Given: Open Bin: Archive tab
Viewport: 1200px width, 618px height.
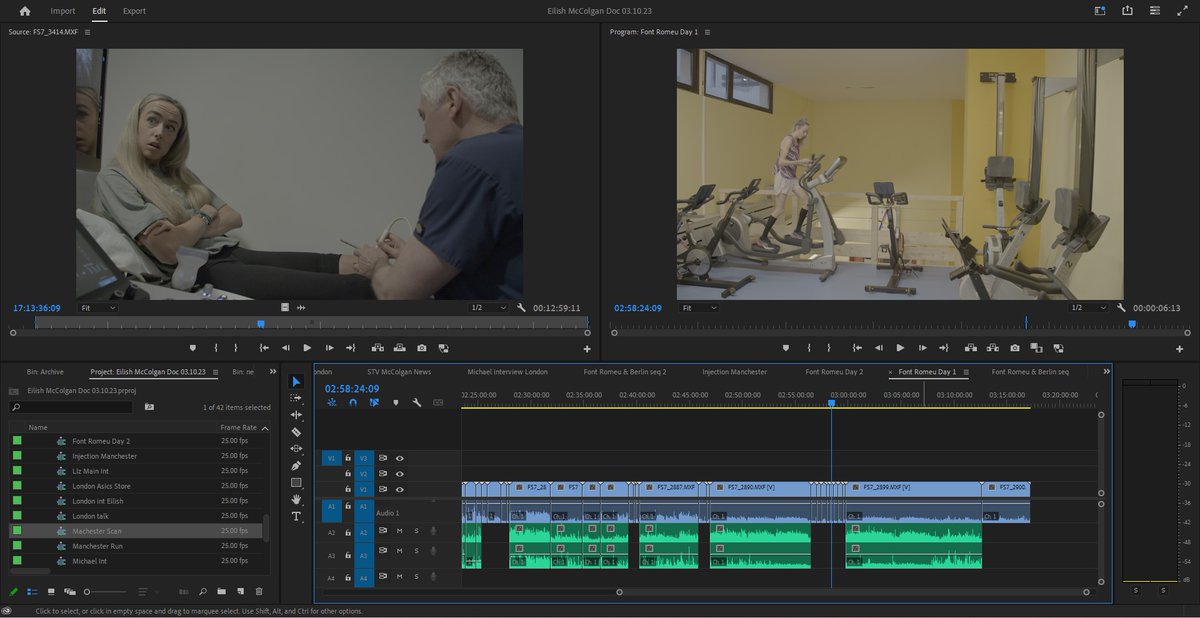Looking at the screenshot, I should pos(45,372).
